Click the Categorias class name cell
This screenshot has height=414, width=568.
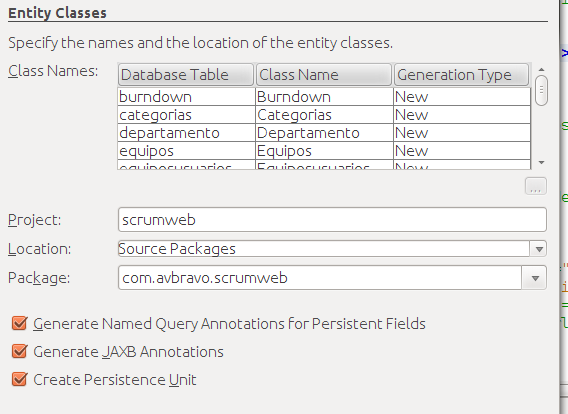click(x=324, y=115)
